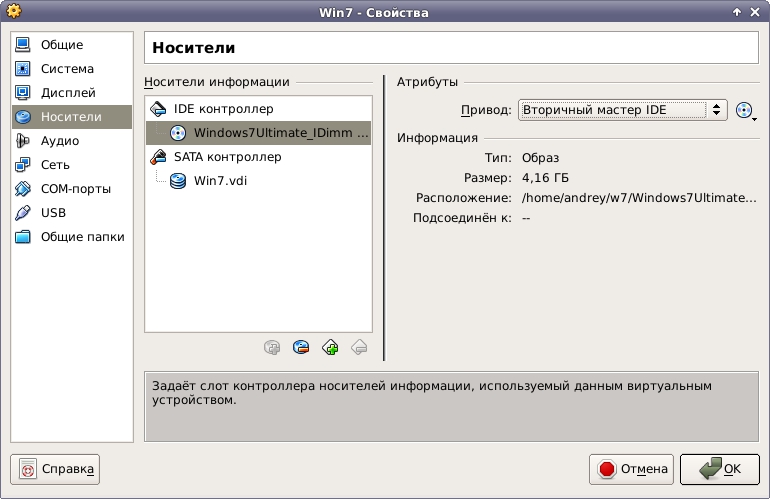770x499 pixels.
Task: Open the choose virtual CD image menu
Action: (x=745, y=111)
